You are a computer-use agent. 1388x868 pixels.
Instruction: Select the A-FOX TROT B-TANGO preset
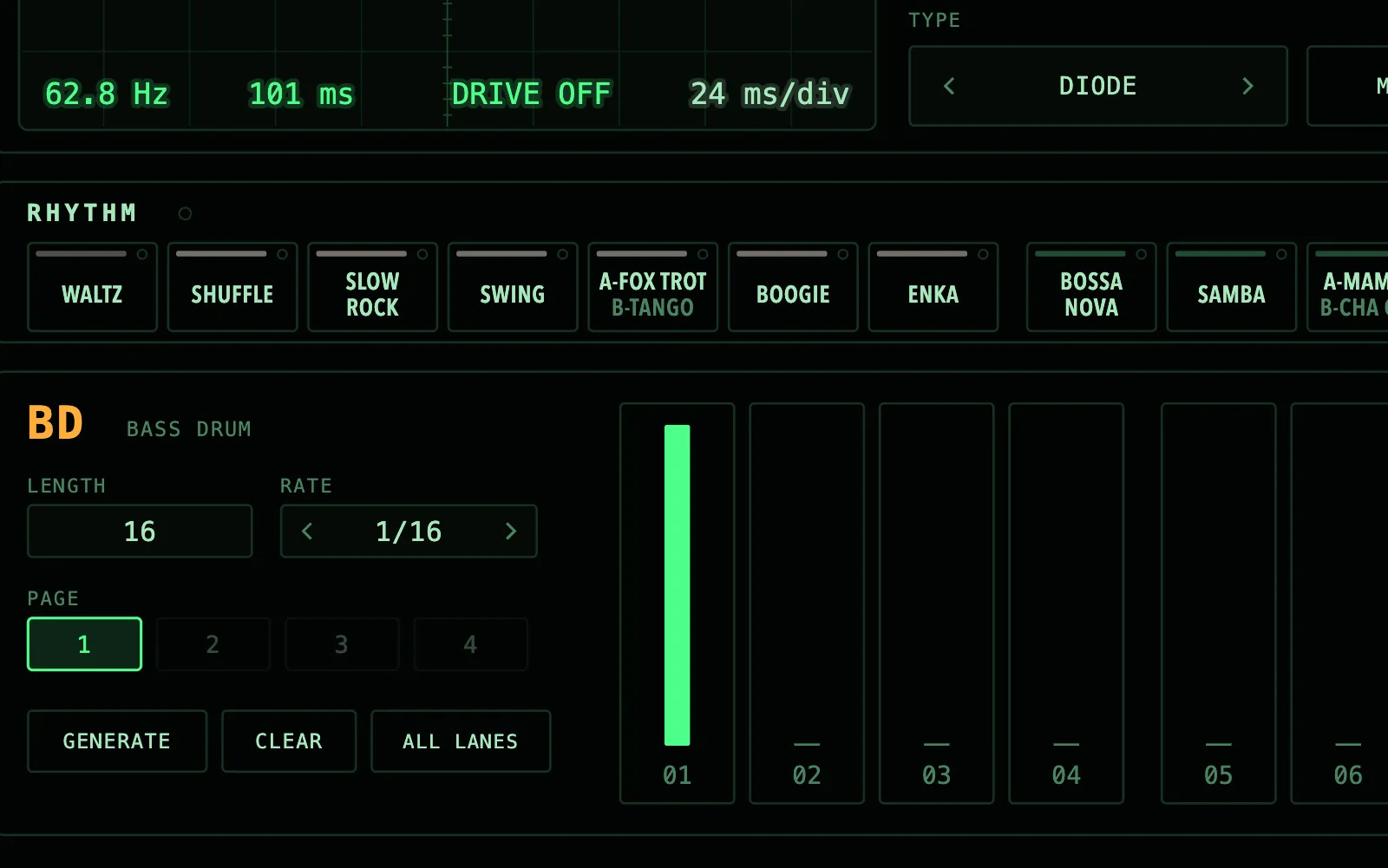tap(652, 287)
